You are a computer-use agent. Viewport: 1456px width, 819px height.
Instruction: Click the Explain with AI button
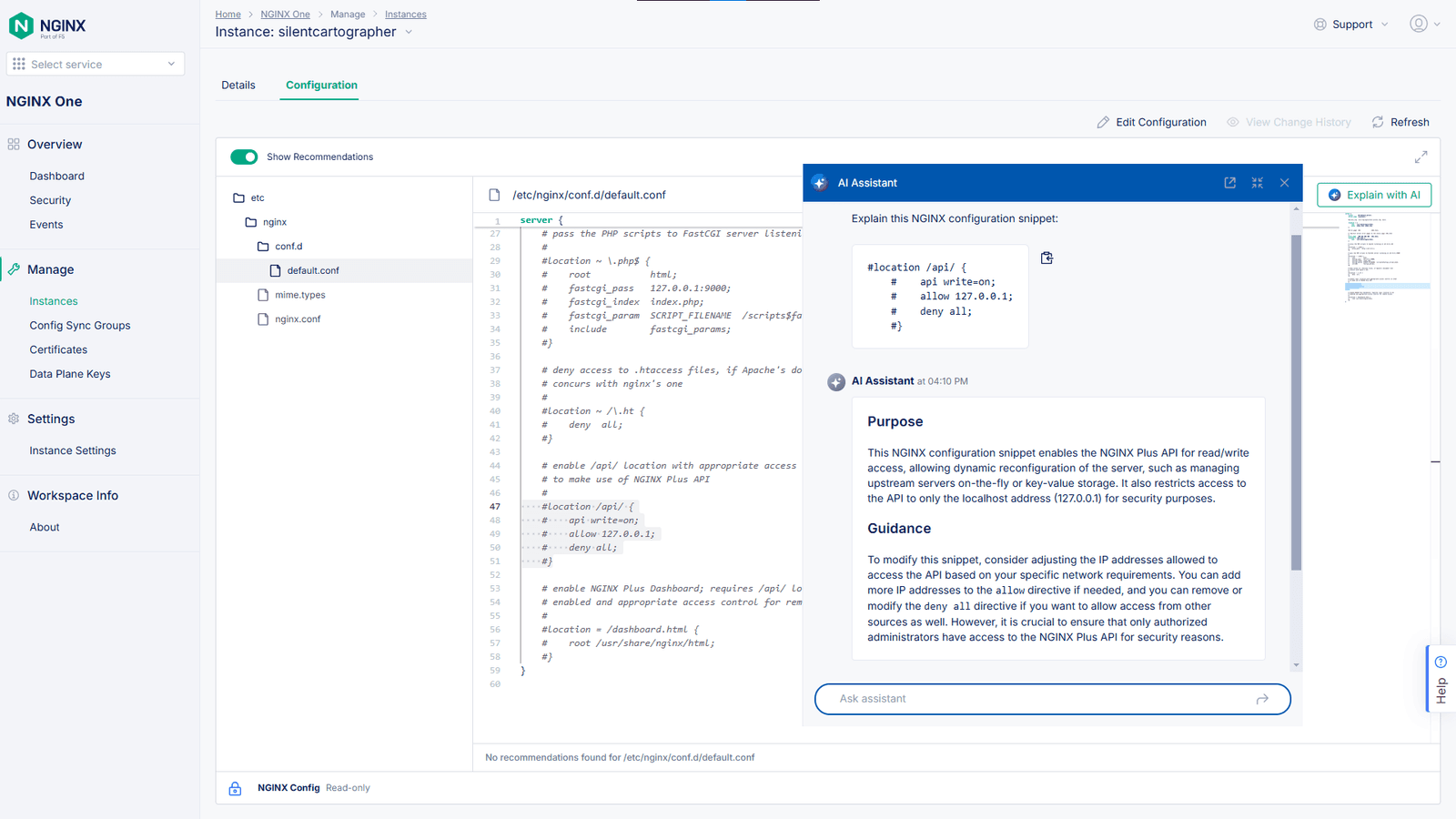point(1373,194)
